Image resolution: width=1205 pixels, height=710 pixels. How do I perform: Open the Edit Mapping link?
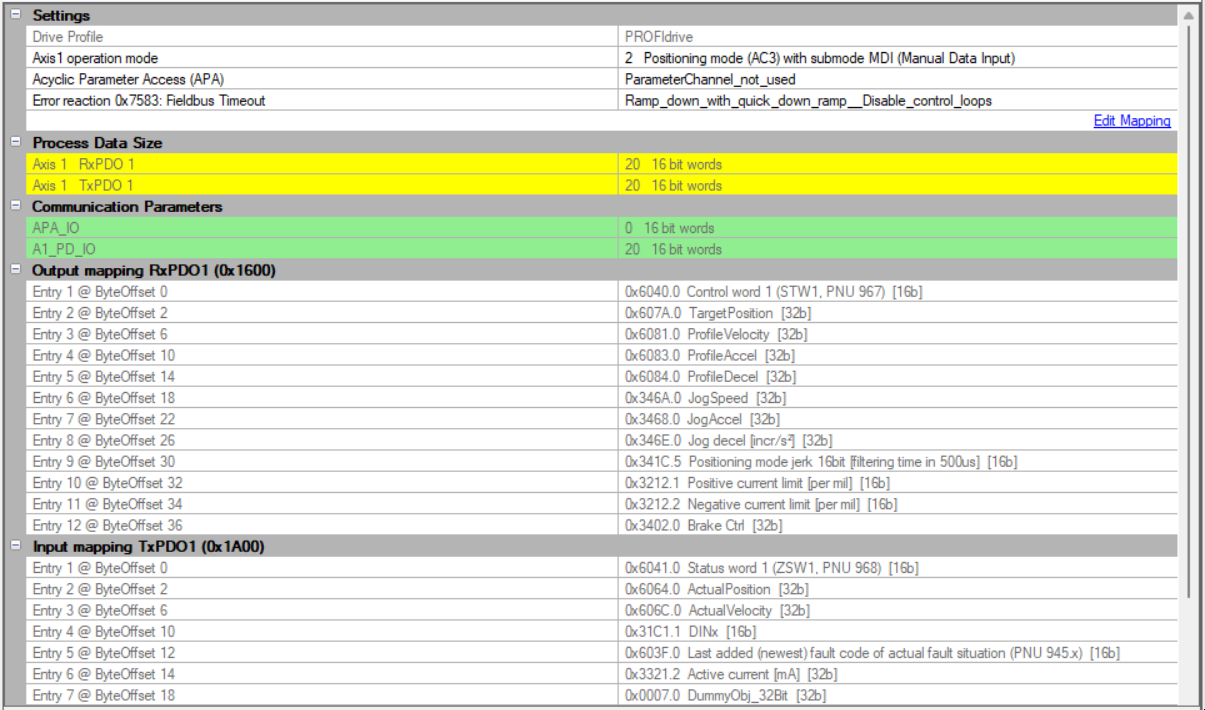[1131, 121]
